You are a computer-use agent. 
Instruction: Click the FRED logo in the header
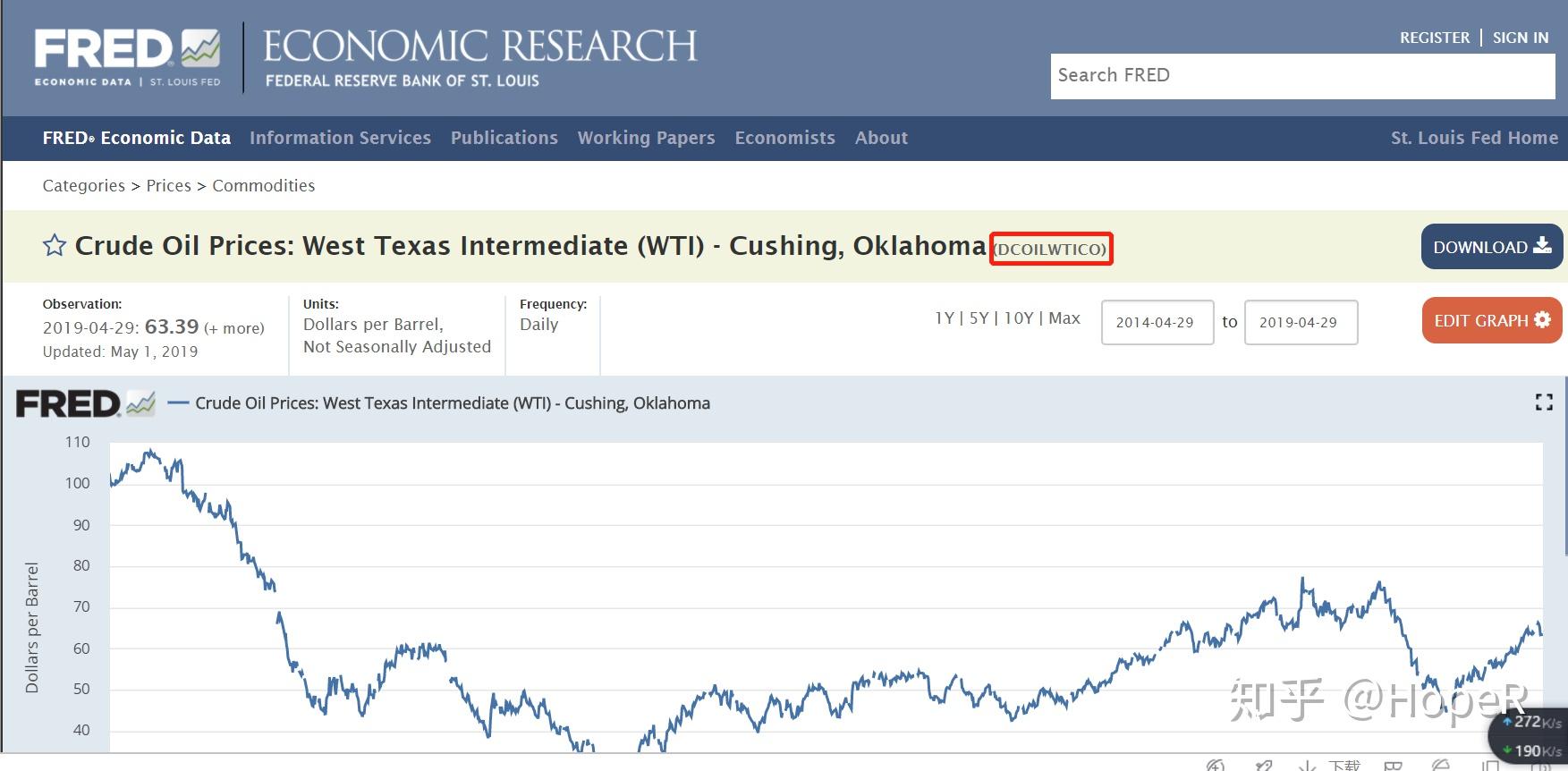127,57
